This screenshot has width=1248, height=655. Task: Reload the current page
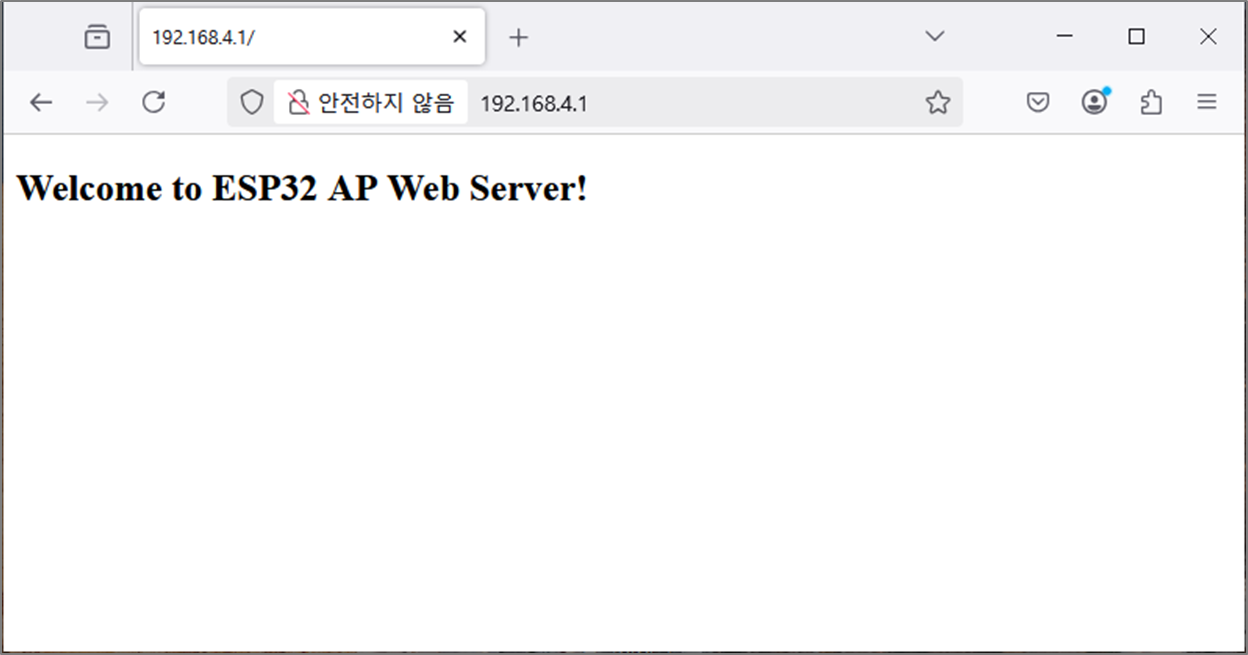tap(153, 102)
